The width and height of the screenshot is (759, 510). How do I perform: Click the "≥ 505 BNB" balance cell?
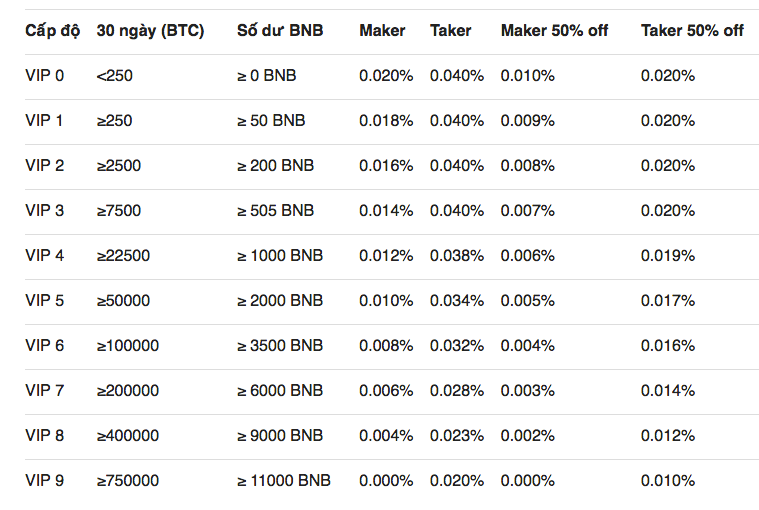click(275, 210)
